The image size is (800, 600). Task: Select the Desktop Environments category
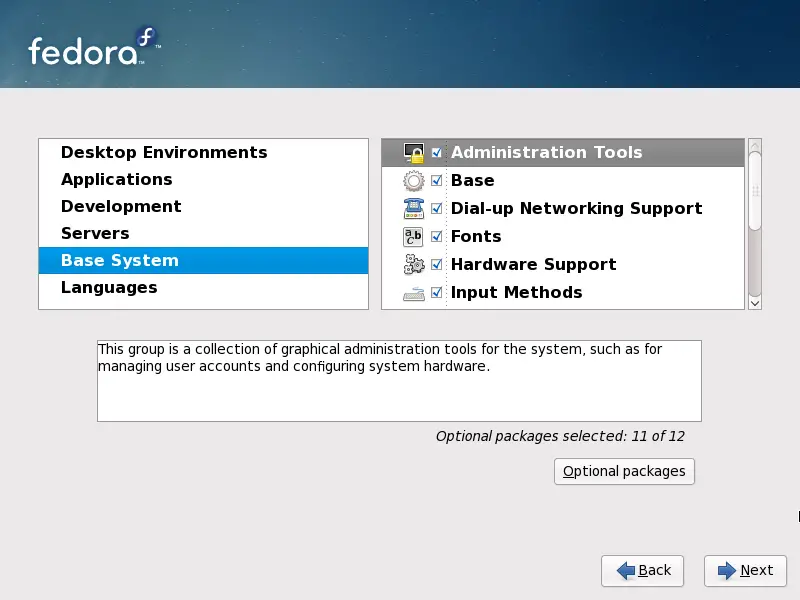164,153
